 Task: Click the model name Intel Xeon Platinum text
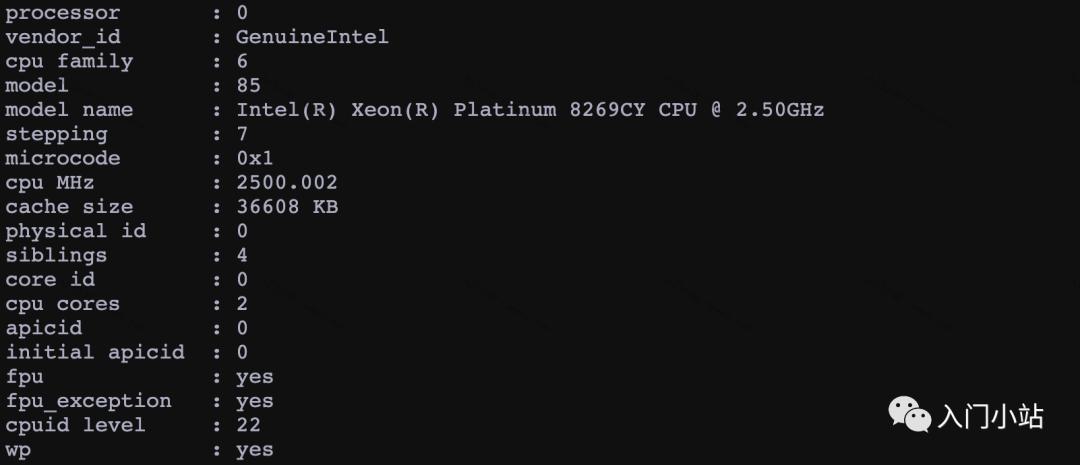tap(530, 110)
